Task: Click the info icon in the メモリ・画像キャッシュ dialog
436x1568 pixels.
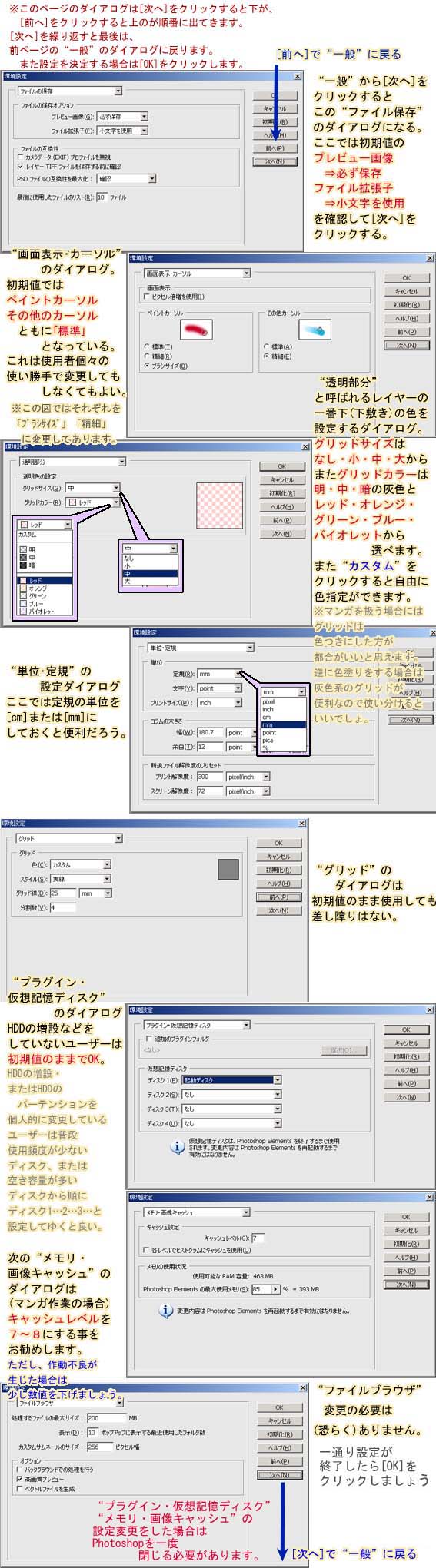Action: (x=166, y=1310)
